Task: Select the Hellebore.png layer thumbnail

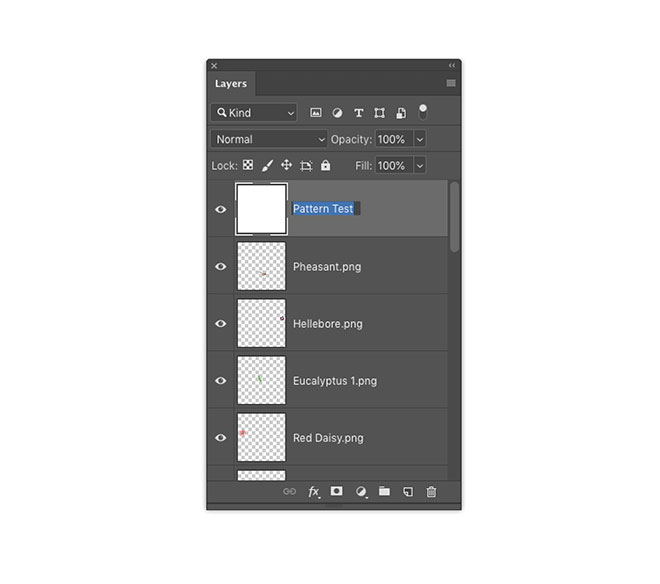Action: (x=261, y=323)
